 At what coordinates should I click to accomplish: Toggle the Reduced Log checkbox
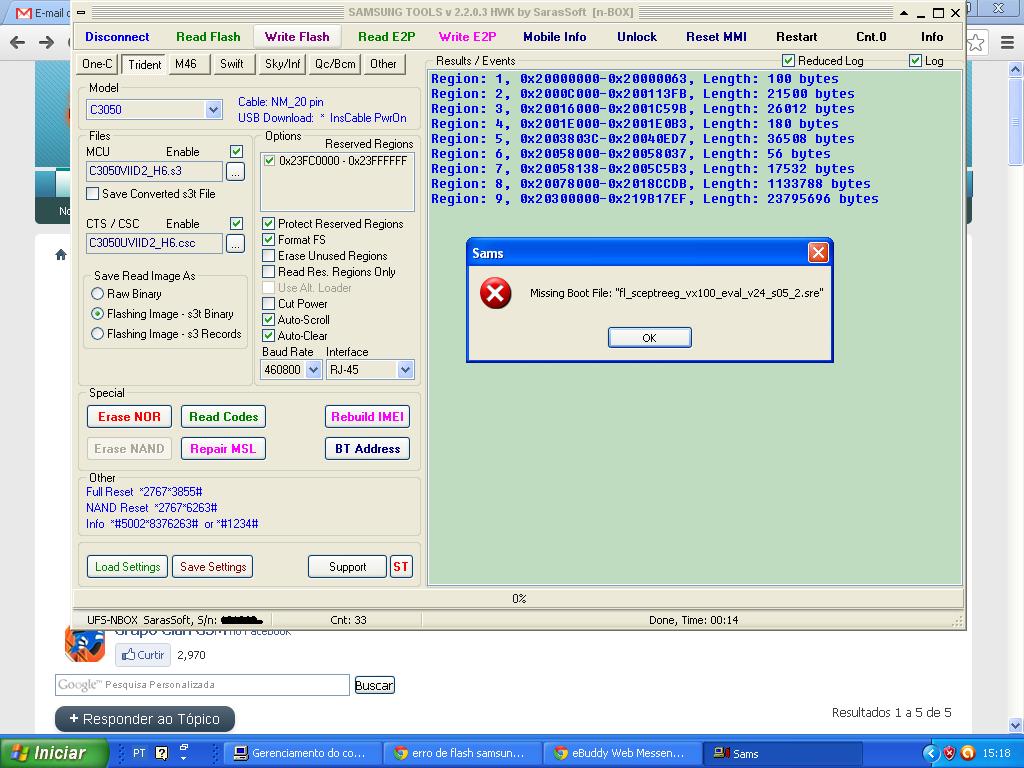tap(788, 61)
